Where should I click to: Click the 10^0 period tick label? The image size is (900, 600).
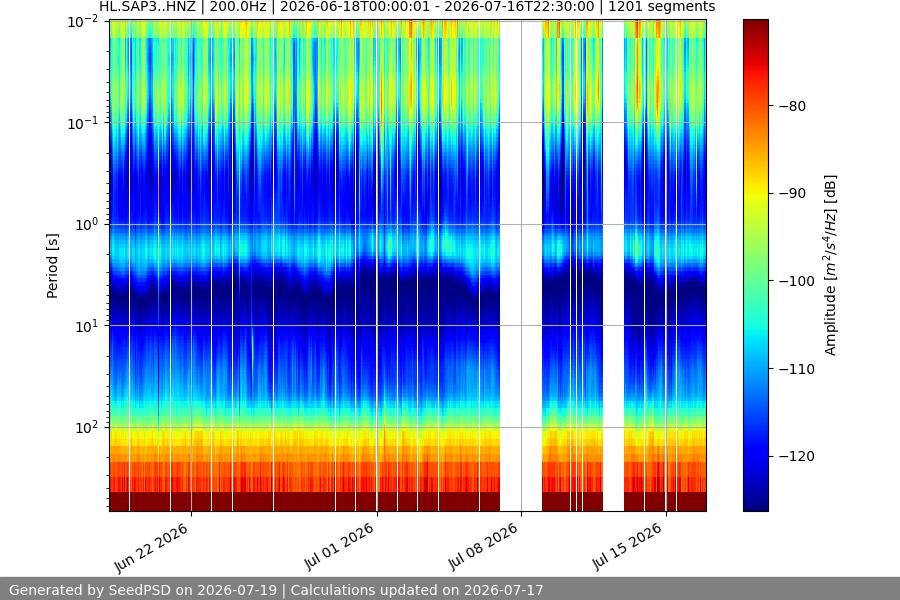[87, 224]
